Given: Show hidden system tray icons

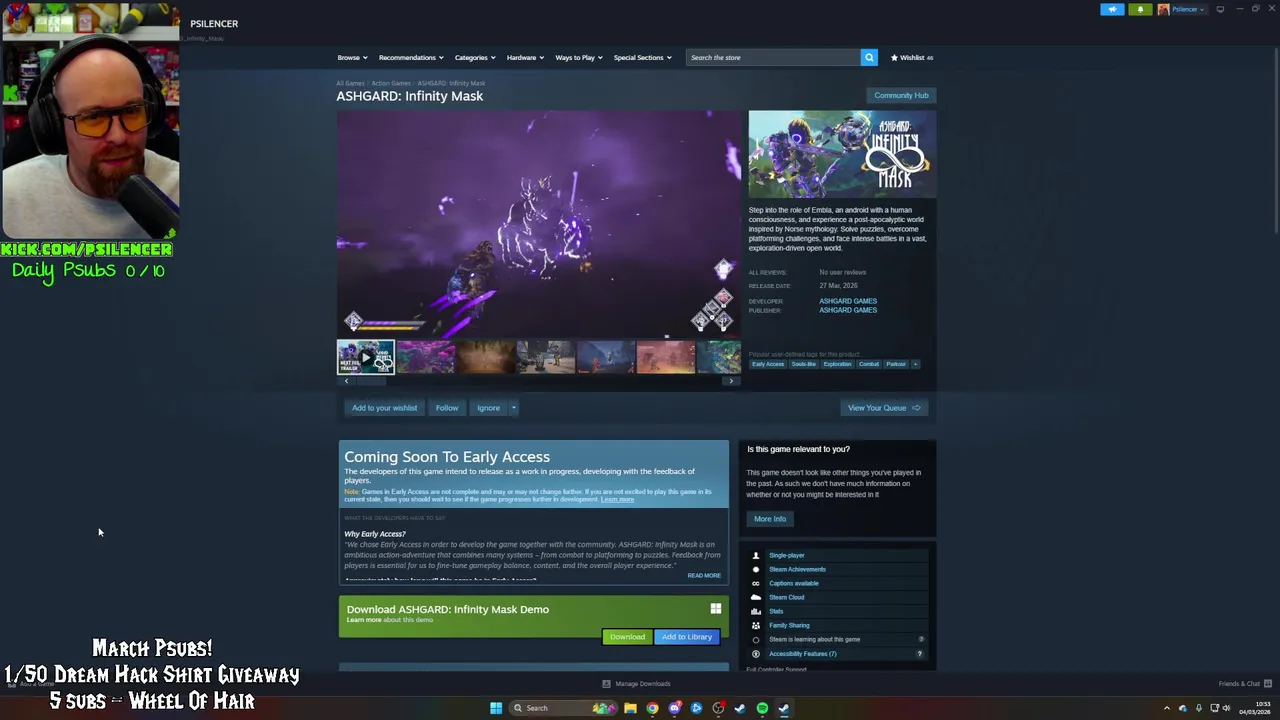Looking at the screenshot, I should point(1166,708).
